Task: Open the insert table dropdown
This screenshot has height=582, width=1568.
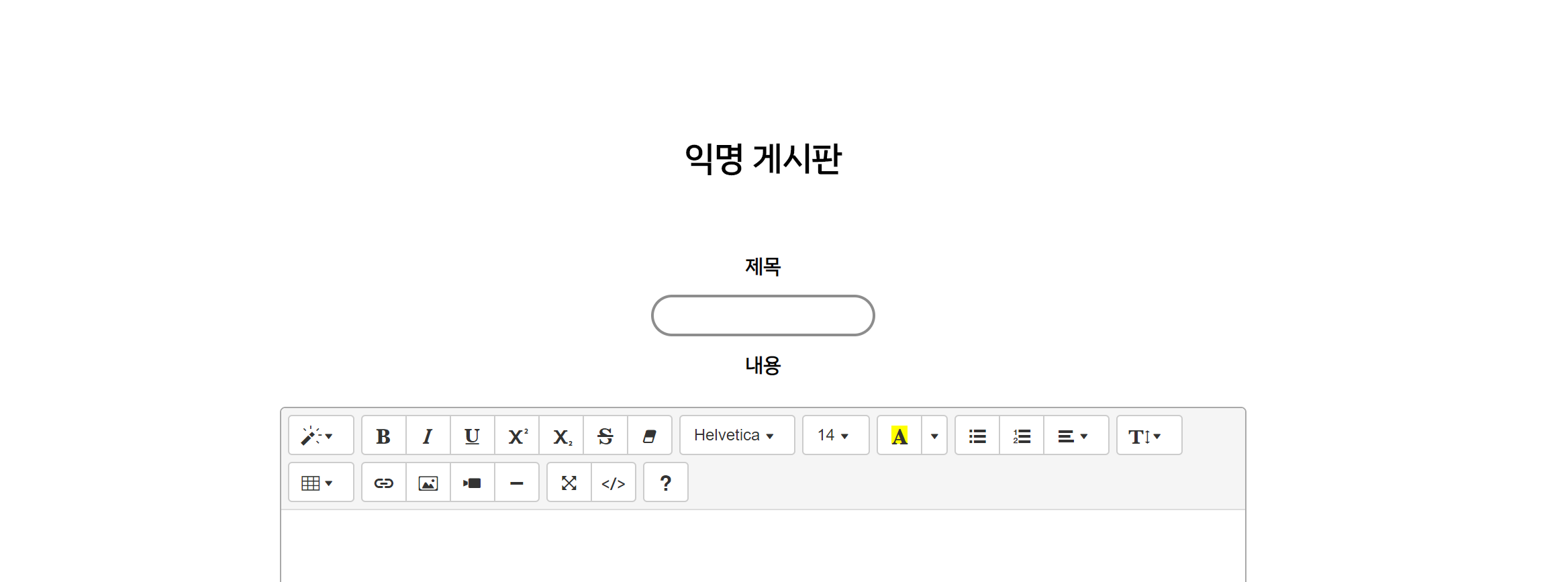Action: click(321, 483)
